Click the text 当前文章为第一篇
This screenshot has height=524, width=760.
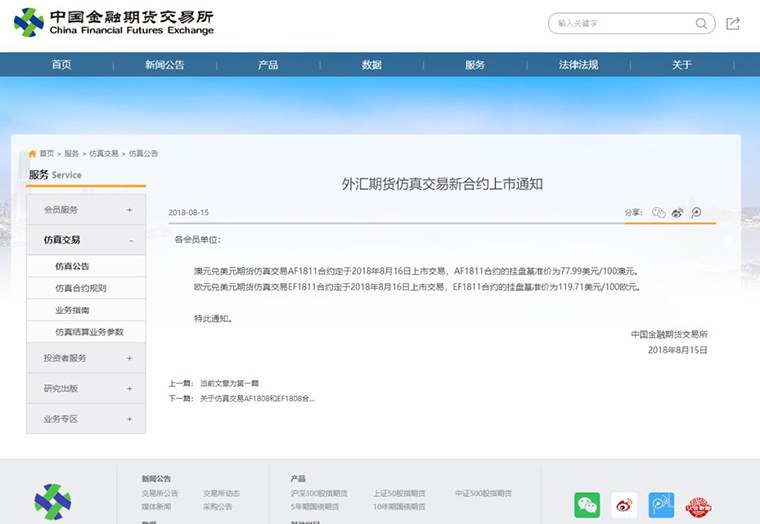point(229,383)
